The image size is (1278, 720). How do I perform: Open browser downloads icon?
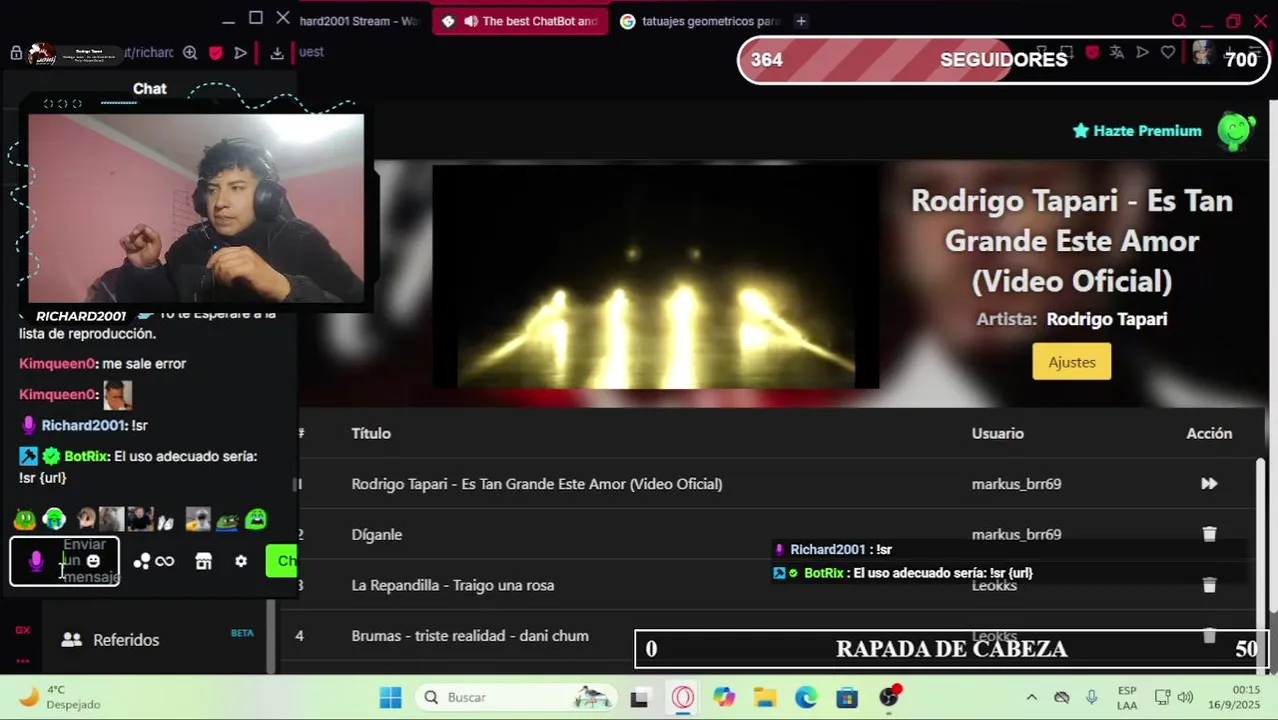tap(277, 53)
